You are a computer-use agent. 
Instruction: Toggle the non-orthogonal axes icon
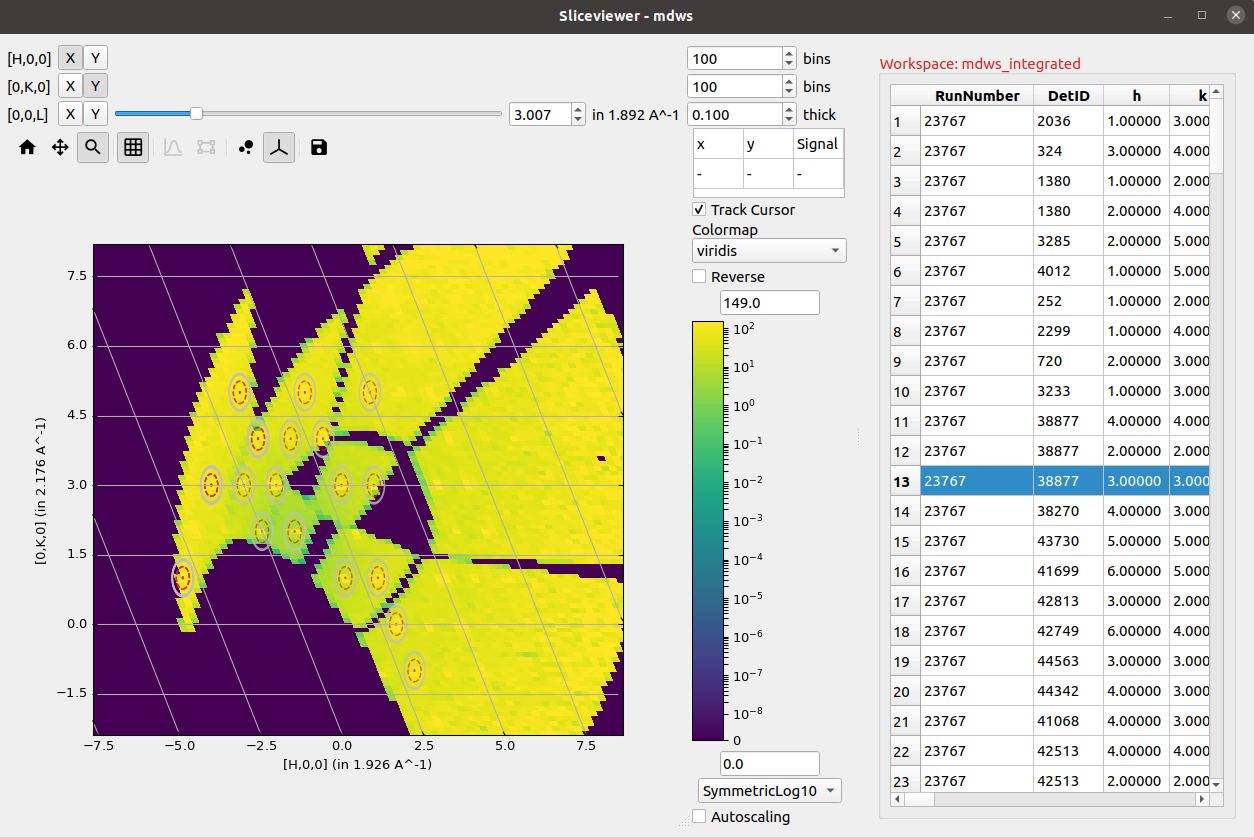pyautogui.click(x=280, y=148)
